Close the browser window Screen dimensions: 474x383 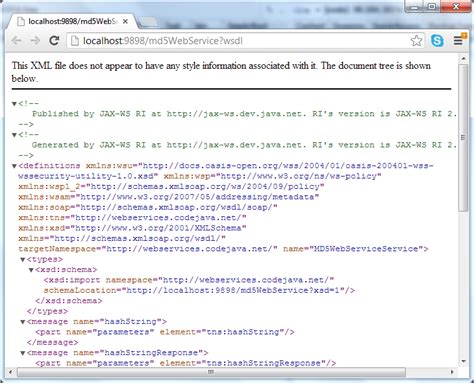(455, 7)
